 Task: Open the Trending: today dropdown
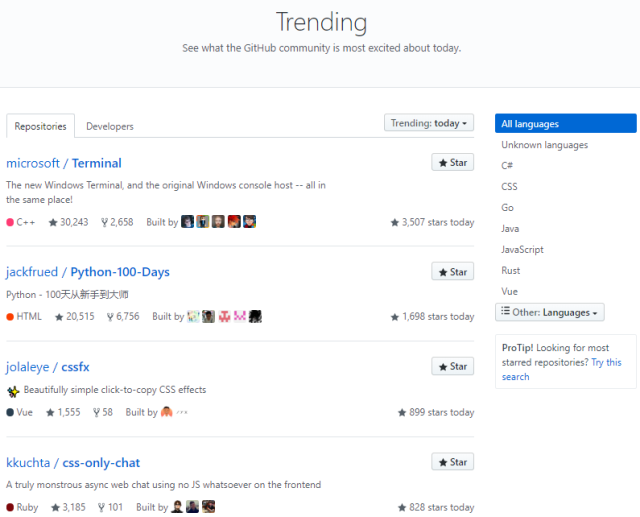[429, 123]
